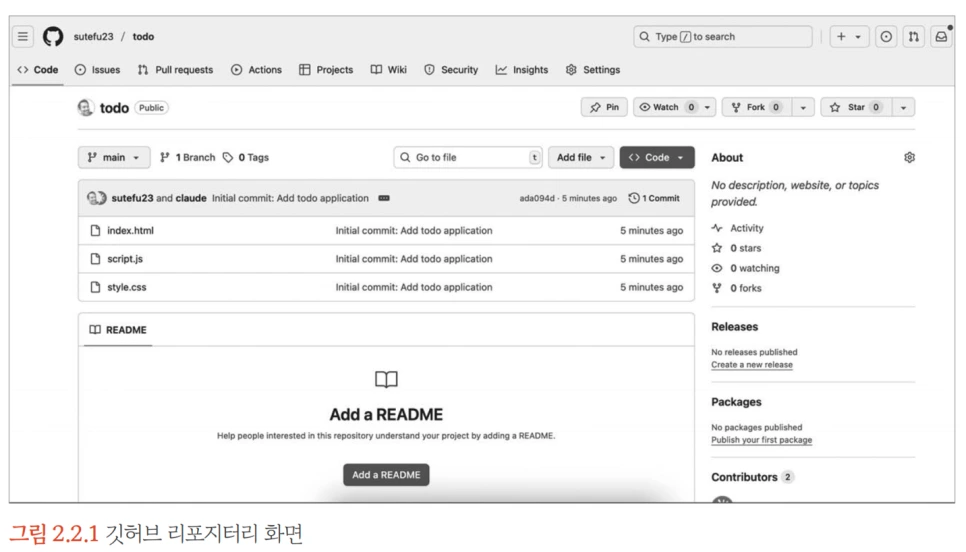
Task: Click the author avatars in the commit bar
Action: point(97,198)
